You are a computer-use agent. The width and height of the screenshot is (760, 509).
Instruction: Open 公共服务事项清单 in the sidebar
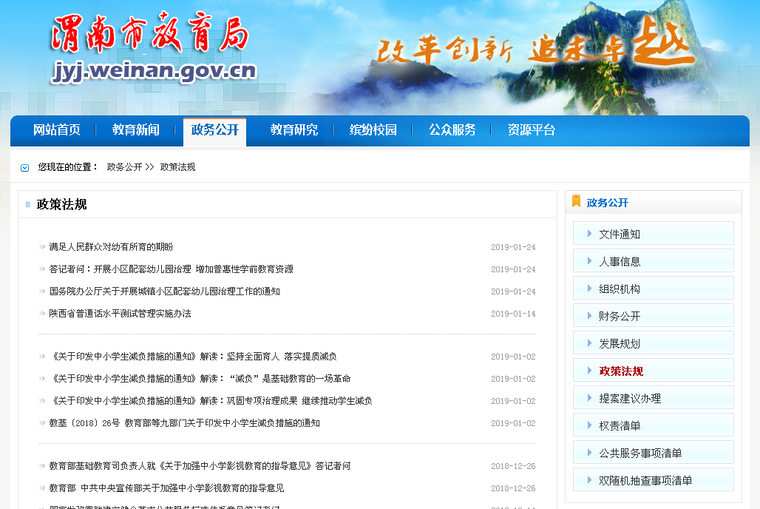coord(653,453)
